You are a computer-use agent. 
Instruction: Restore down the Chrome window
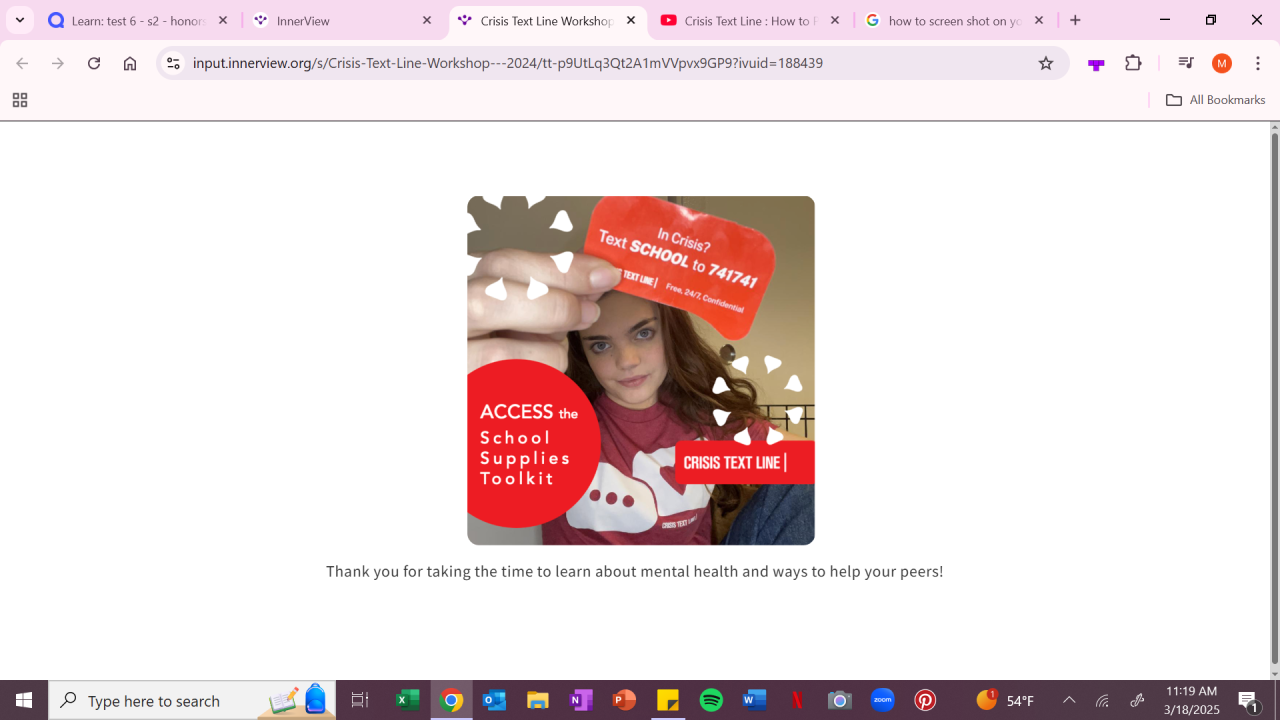[1211, 20]
